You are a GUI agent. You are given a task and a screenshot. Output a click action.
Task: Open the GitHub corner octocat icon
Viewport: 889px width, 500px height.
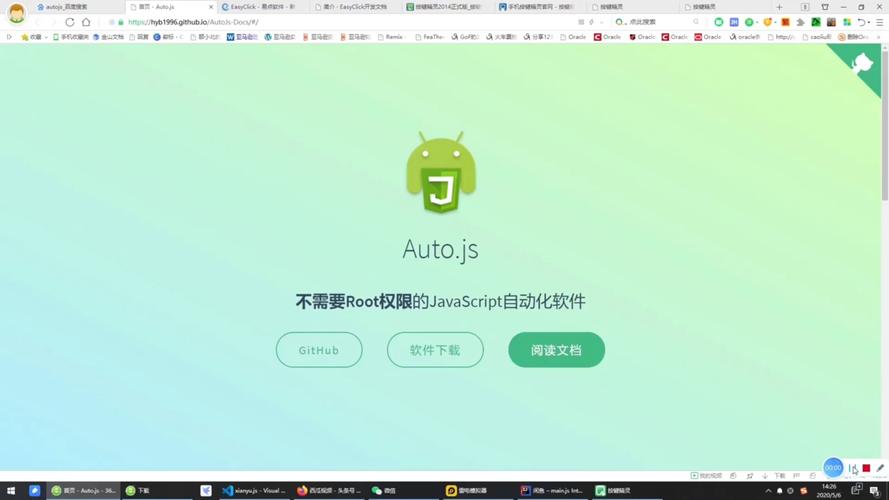pyautogui.click(x=861, y=63)
